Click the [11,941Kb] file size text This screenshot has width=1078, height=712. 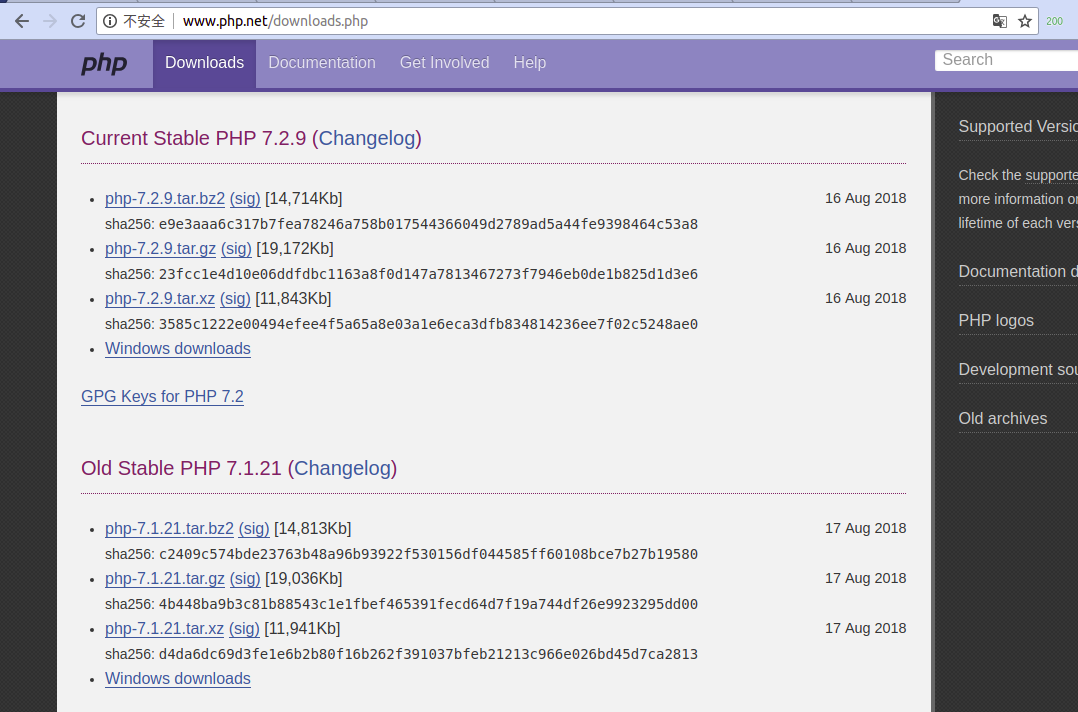click(x=302, y=629)
